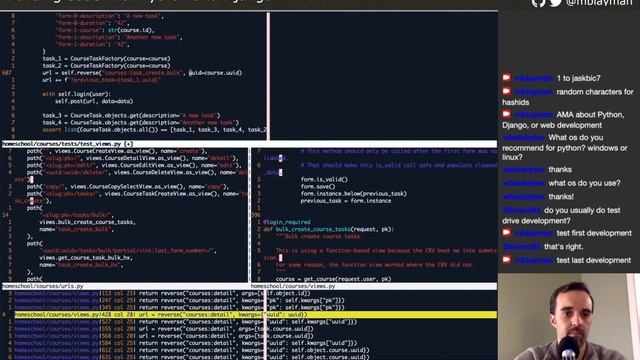640x360 pixels.
Task: Click the "@login_required" decorator line
Action: [287, 222]
